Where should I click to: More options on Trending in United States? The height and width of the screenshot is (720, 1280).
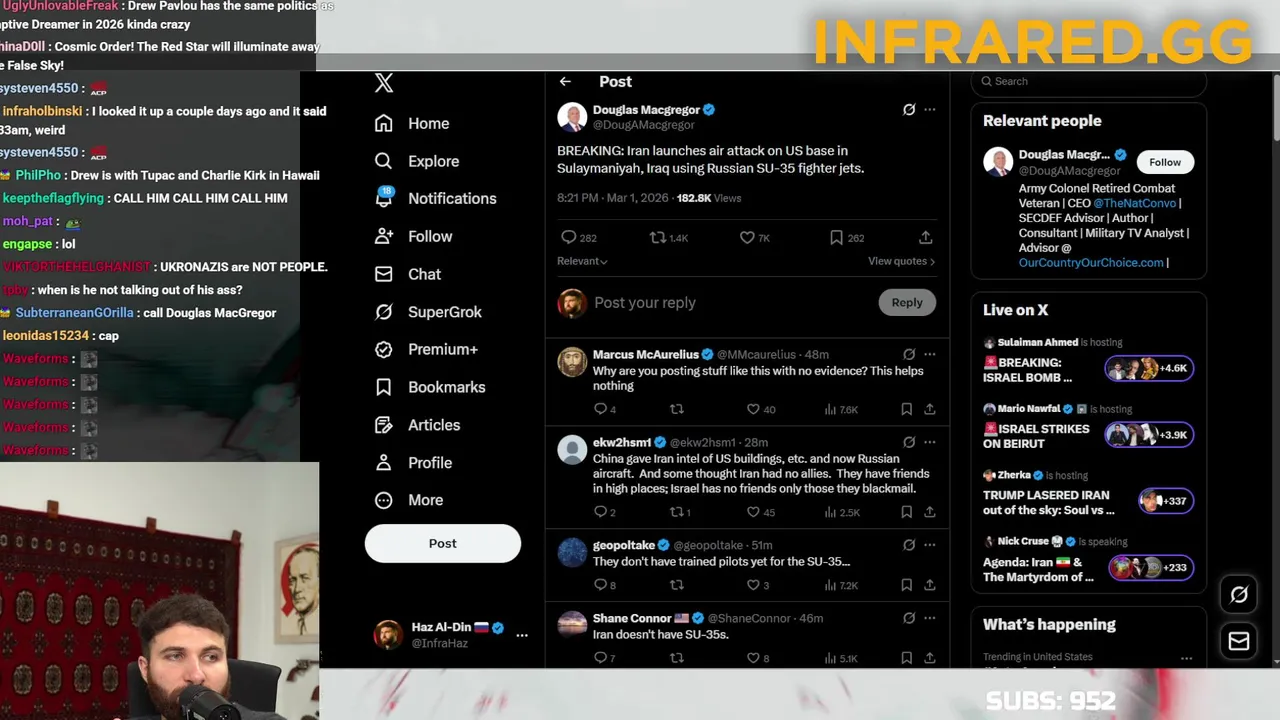click(x=1186, y=658)
